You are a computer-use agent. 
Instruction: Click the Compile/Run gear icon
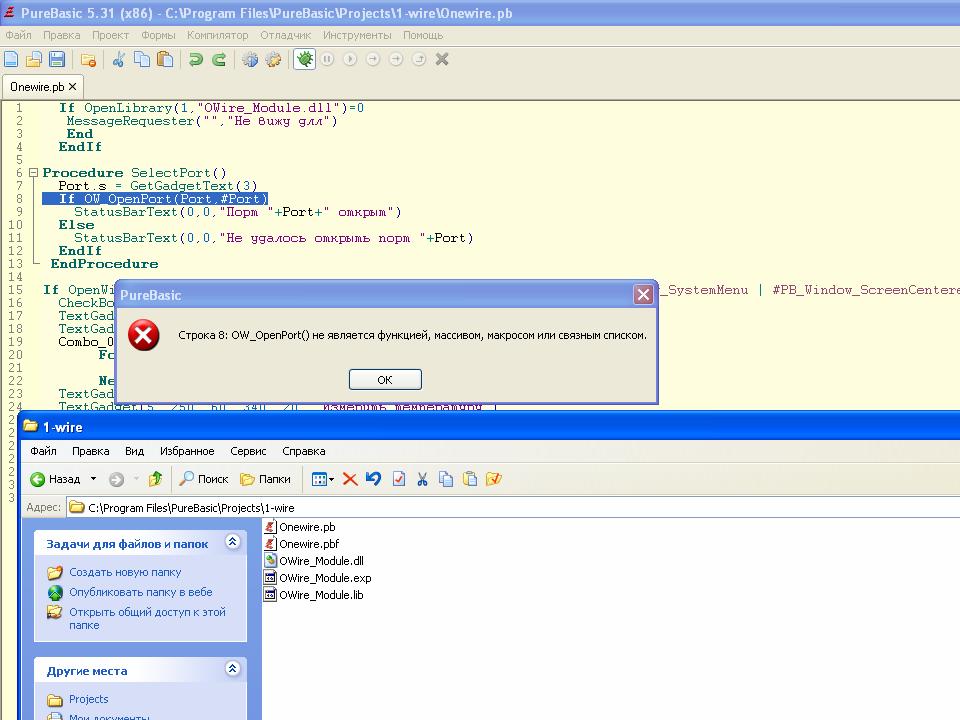click(250, 60)
